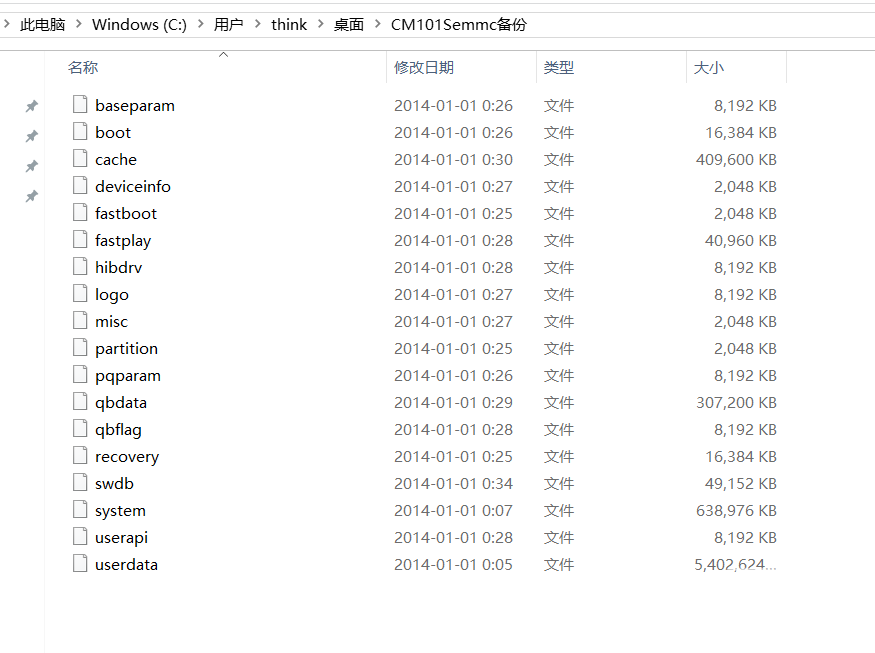Select the logo file name
This screenshot has width=875, height=653.
pyautogui.click(x=112, y=295)
